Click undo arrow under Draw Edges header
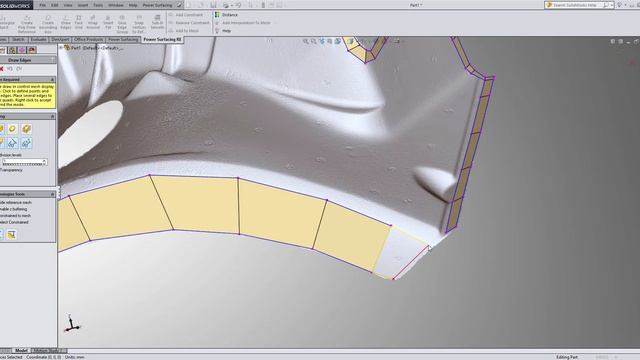Image resolution: width=640 pixels, height=360 pixels. (x=10, y=69)
